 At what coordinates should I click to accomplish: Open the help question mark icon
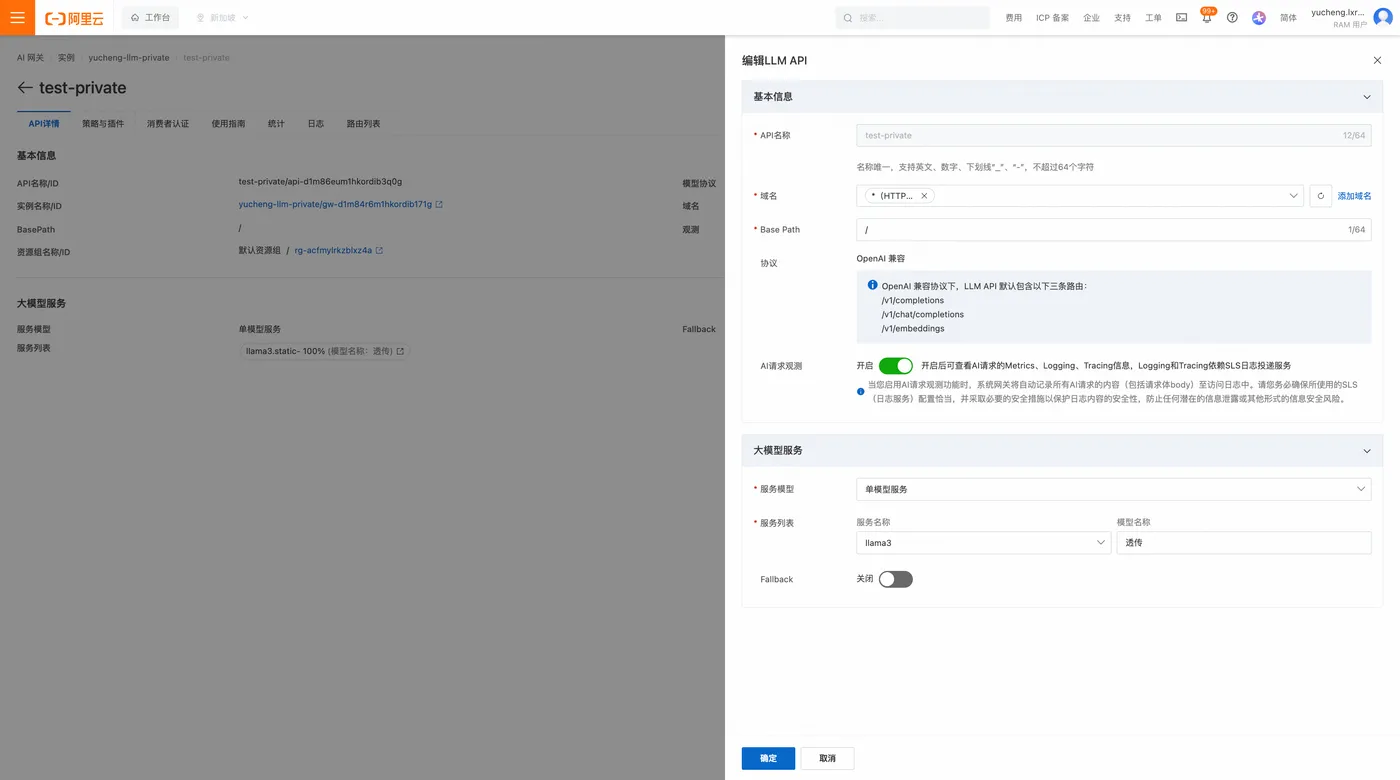click(1232, 17)
